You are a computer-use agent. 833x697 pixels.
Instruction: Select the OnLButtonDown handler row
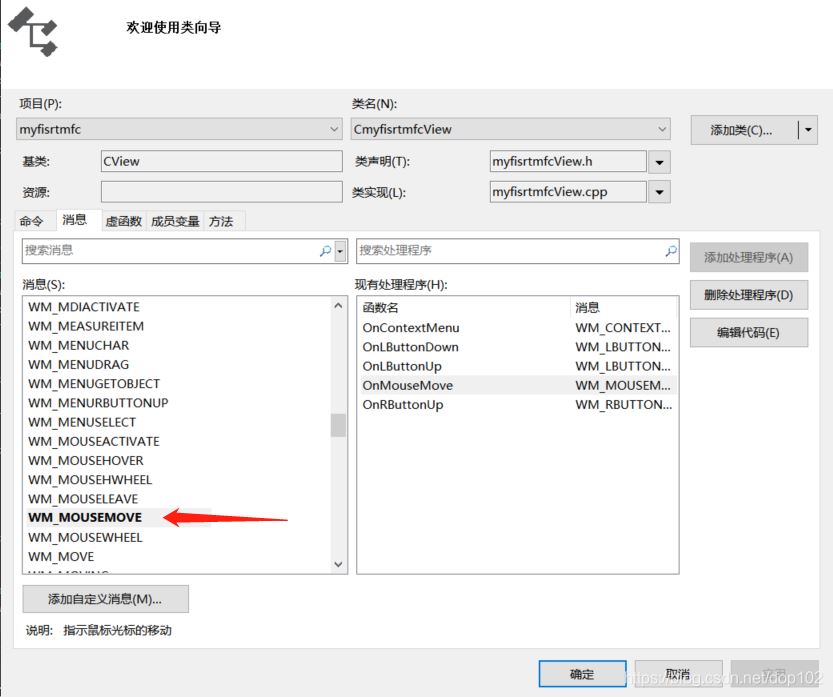[x=517, y=347]
